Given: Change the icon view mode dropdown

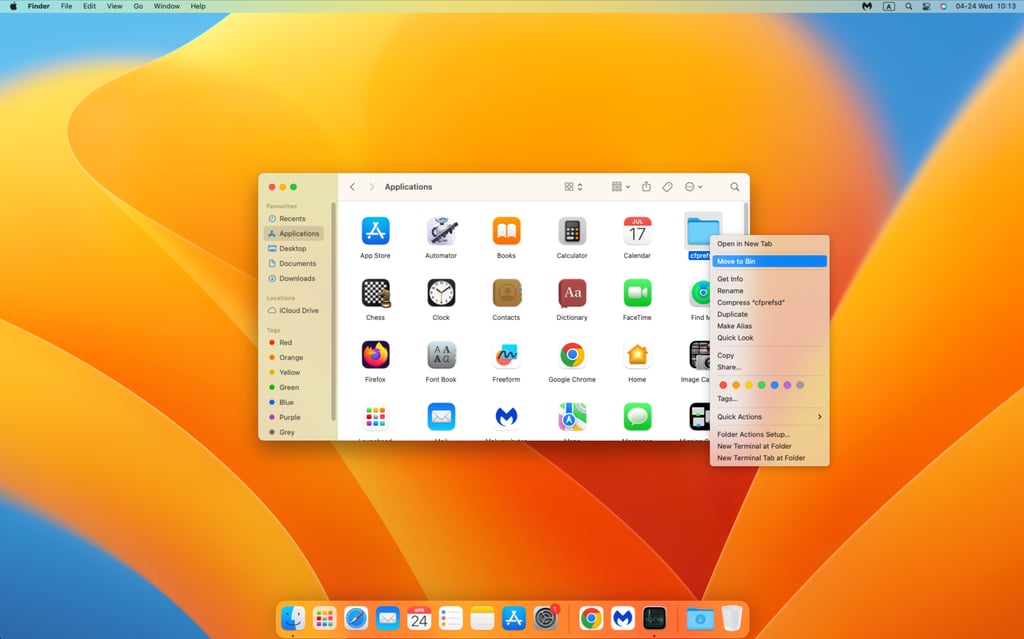Looking at the screenshot, I should (573, 187).
